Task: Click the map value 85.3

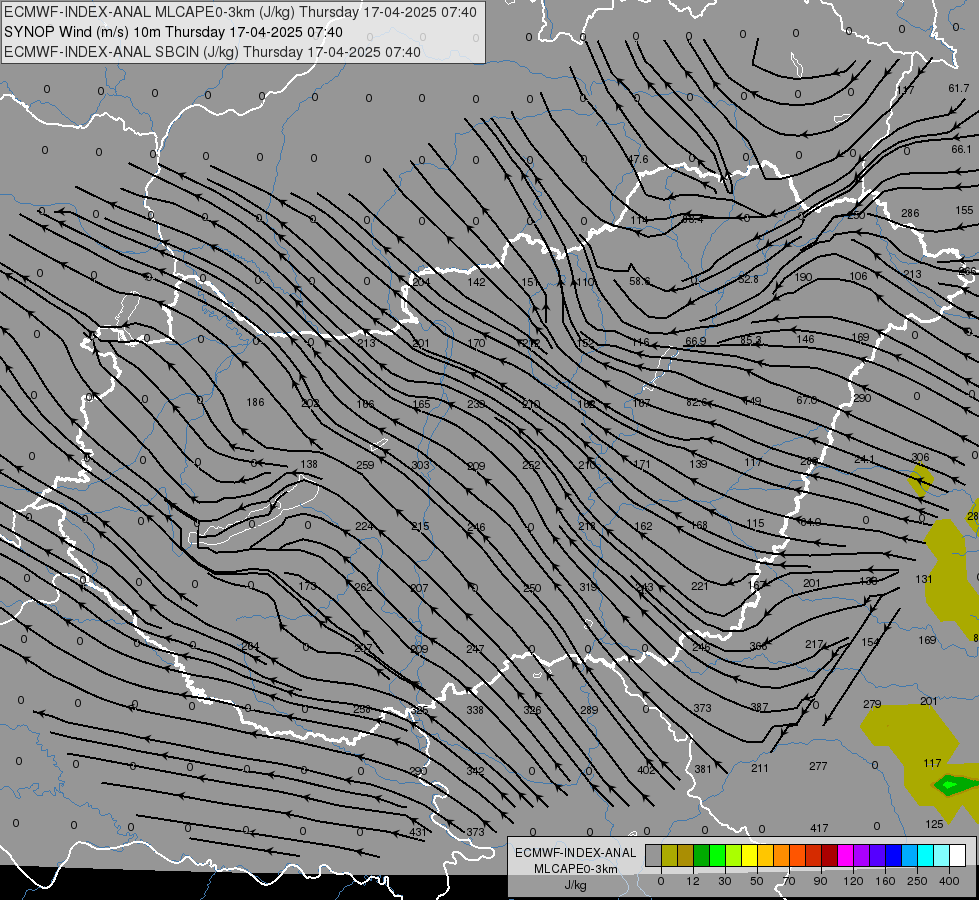Action: click(751, 340)
